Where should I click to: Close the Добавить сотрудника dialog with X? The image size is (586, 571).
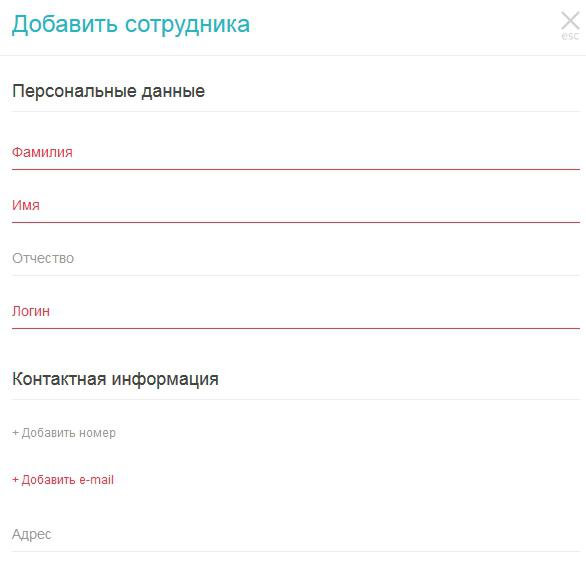570,21
